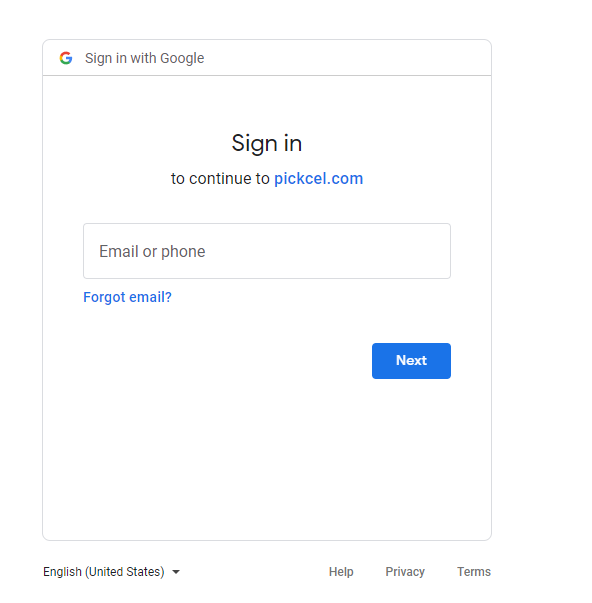The image size is (592, 603).
Task: Click the language selector caret arrow
Action: [x=176, y=572]
